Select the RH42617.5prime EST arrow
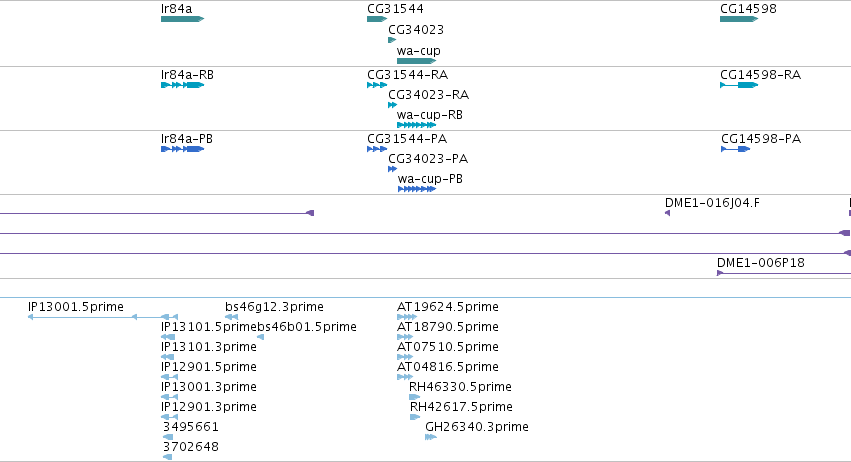 click(x=415, y=417)
